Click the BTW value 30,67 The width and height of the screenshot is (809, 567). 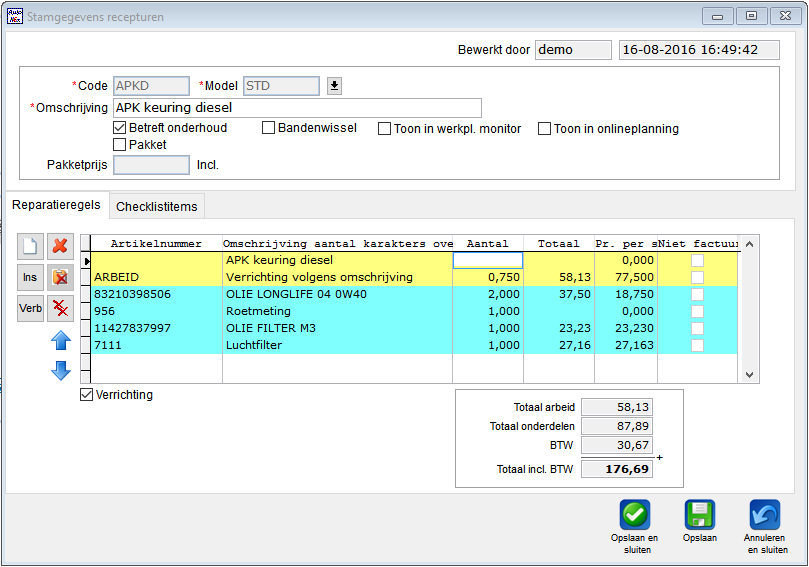point(617,445)
